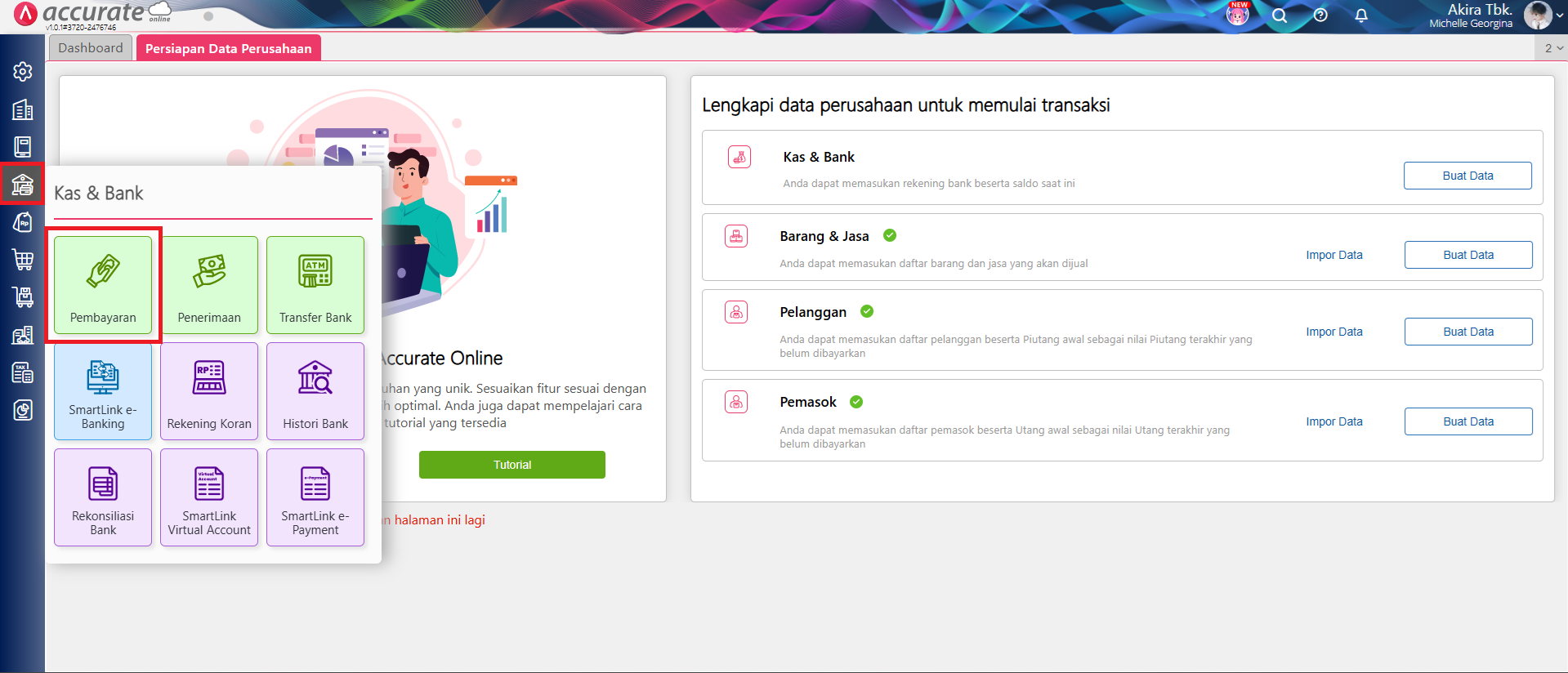Image resolution: width=1568 pixels, height=673 pixels.
Task: Switch to the Dashboard tab
Action: pos(91,48)
